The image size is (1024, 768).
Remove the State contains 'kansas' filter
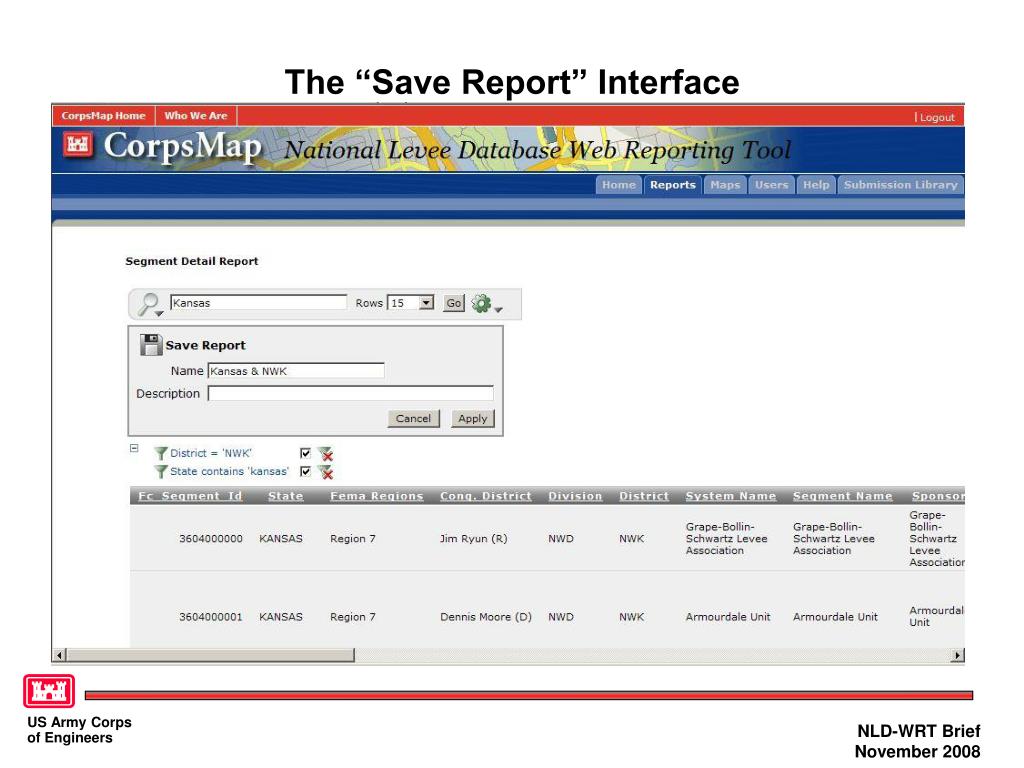tap(325, 472)
